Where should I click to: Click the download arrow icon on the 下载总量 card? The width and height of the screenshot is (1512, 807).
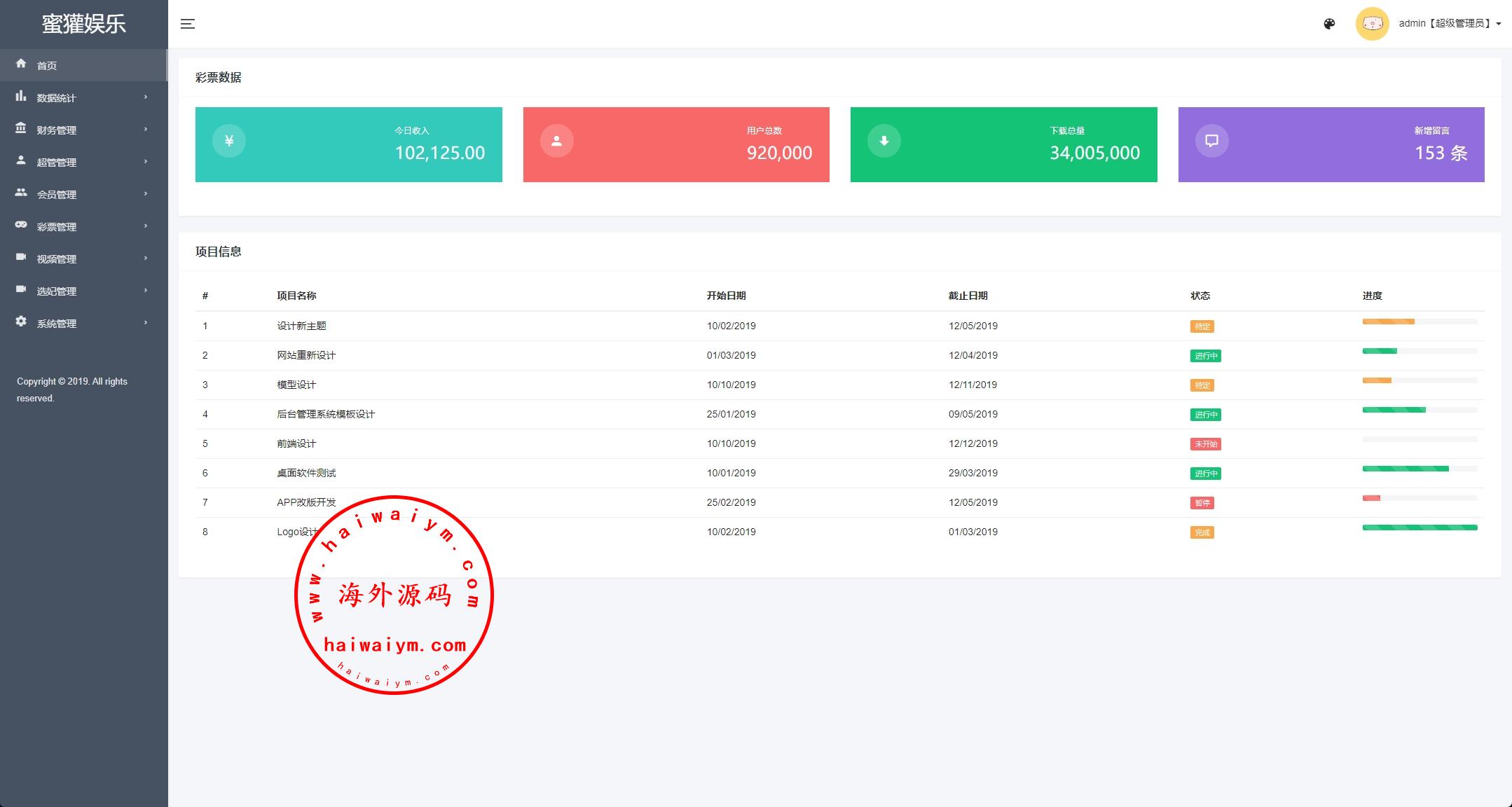click(x=884, y=141)
